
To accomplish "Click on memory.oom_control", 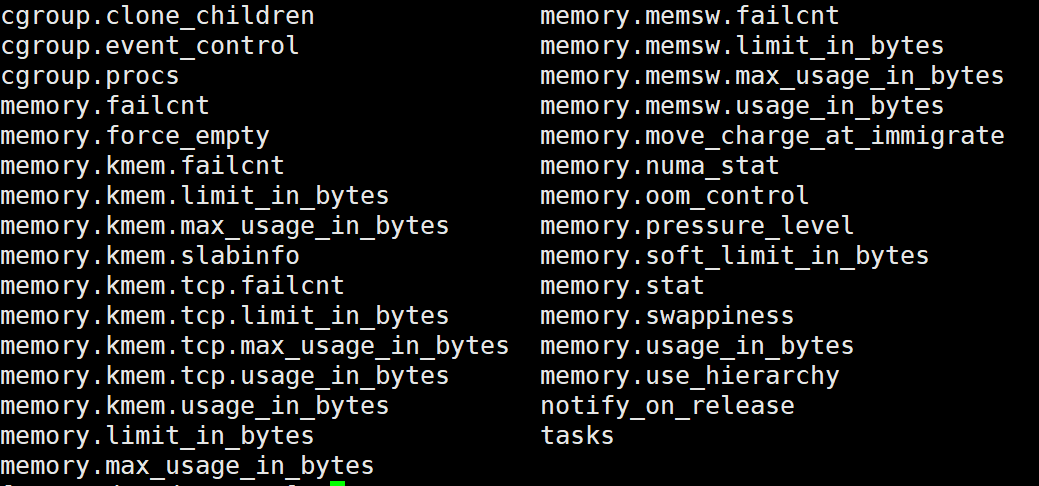I will coord(675,196).
